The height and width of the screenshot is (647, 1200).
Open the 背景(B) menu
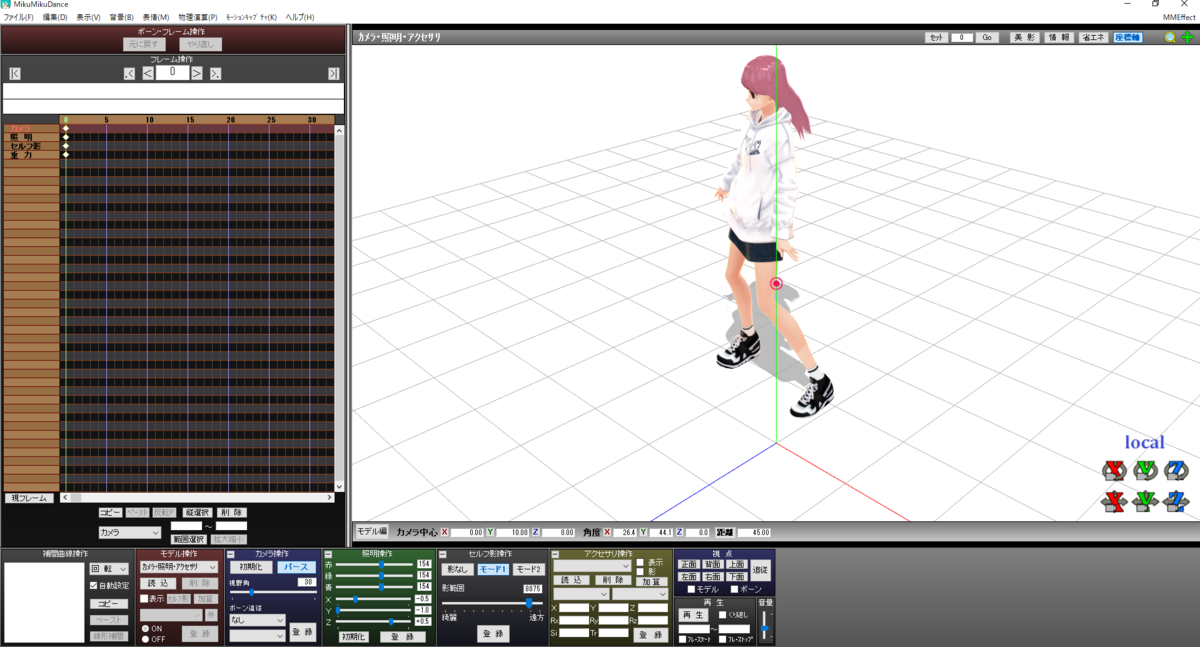[x=122, y=17]
